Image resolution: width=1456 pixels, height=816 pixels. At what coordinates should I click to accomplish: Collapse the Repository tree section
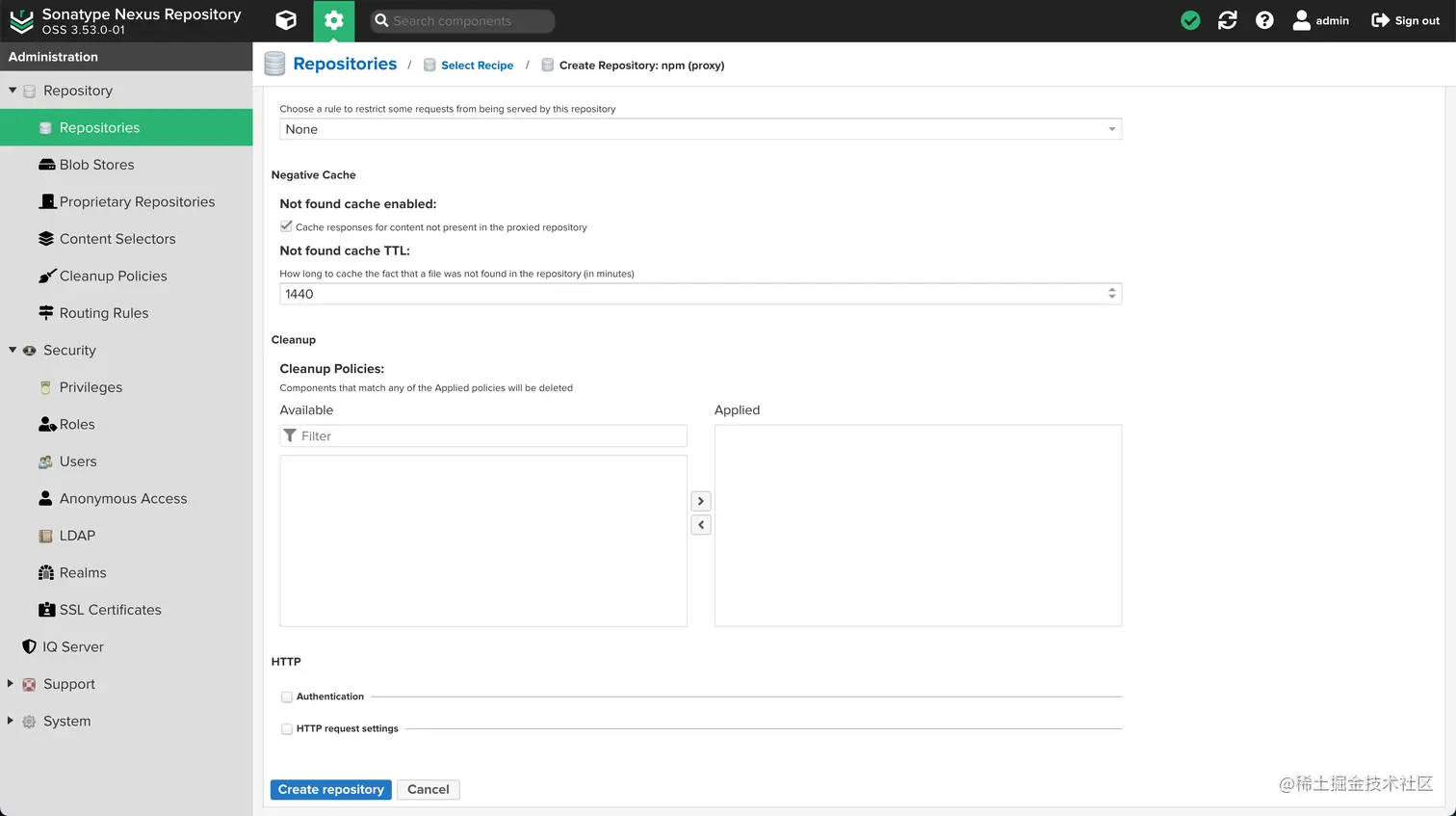13,91
